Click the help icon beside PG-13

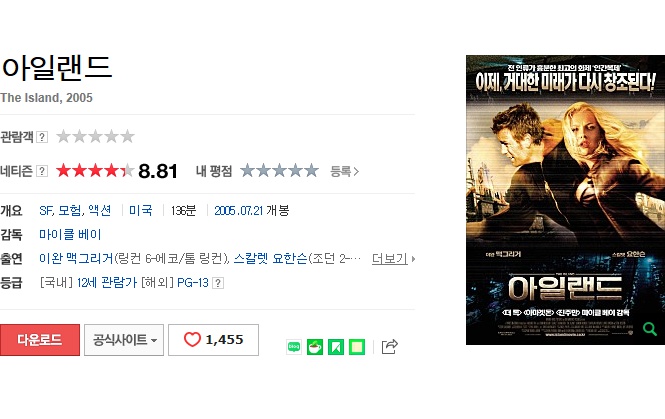(218, 283)
